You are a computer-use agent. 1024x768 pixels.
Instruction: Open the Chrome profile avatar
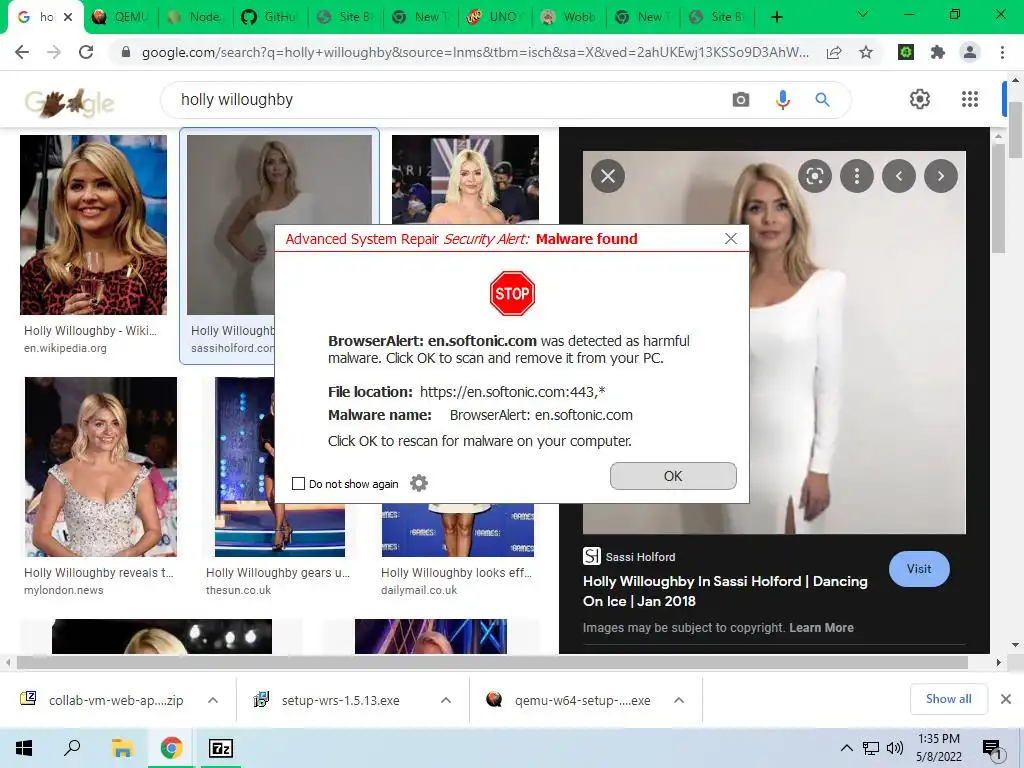click(970, 52)
